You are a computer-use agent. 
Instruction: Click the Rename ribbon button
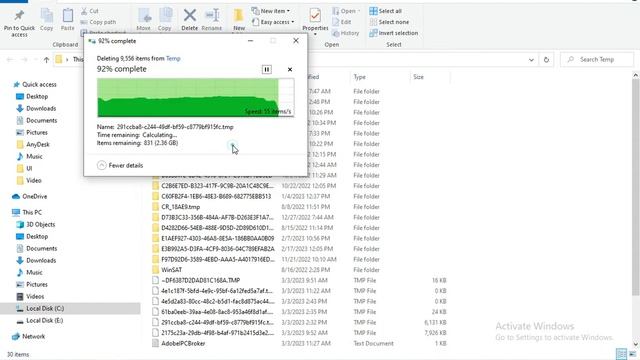[212, 20]
